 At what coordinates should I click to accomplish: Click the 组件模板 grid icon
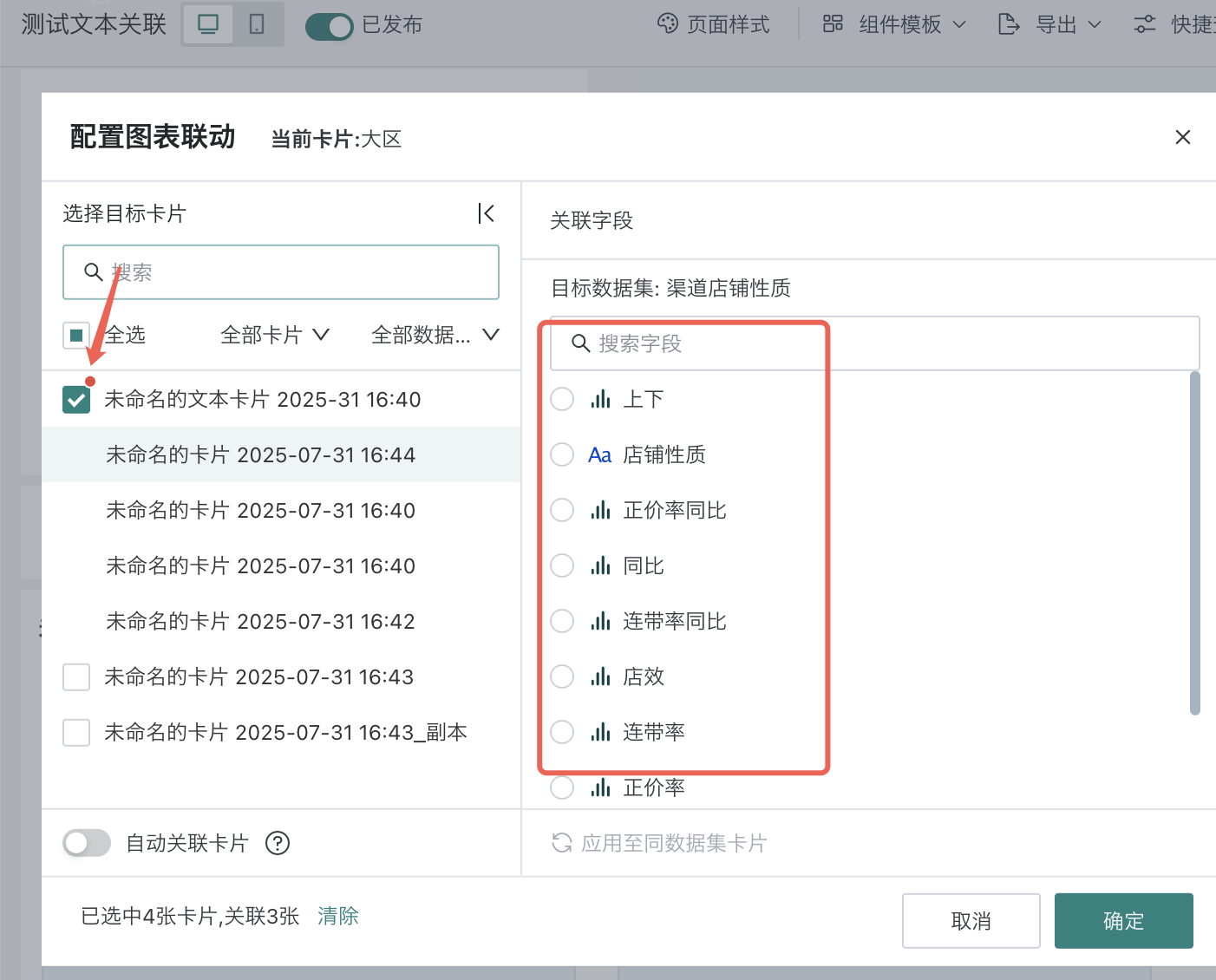(x=833, y=24)
